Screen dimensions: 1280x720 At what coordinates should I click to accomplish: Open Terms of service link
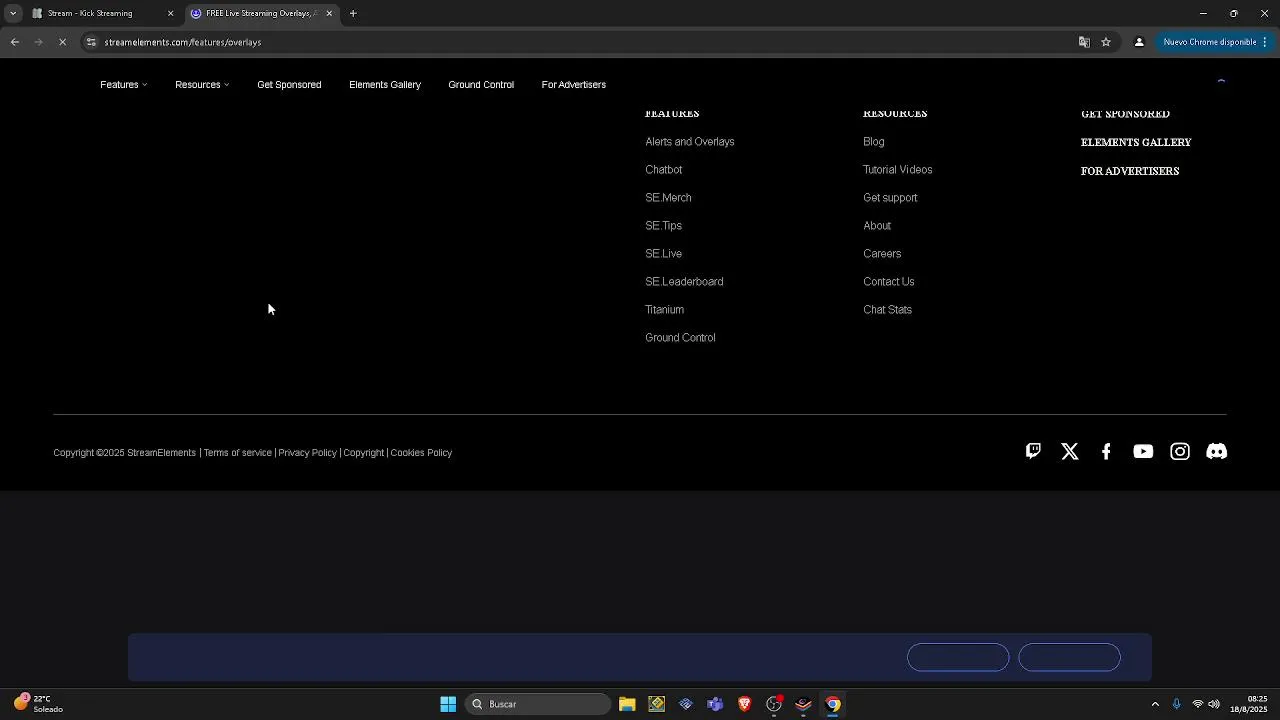point(237,453)
